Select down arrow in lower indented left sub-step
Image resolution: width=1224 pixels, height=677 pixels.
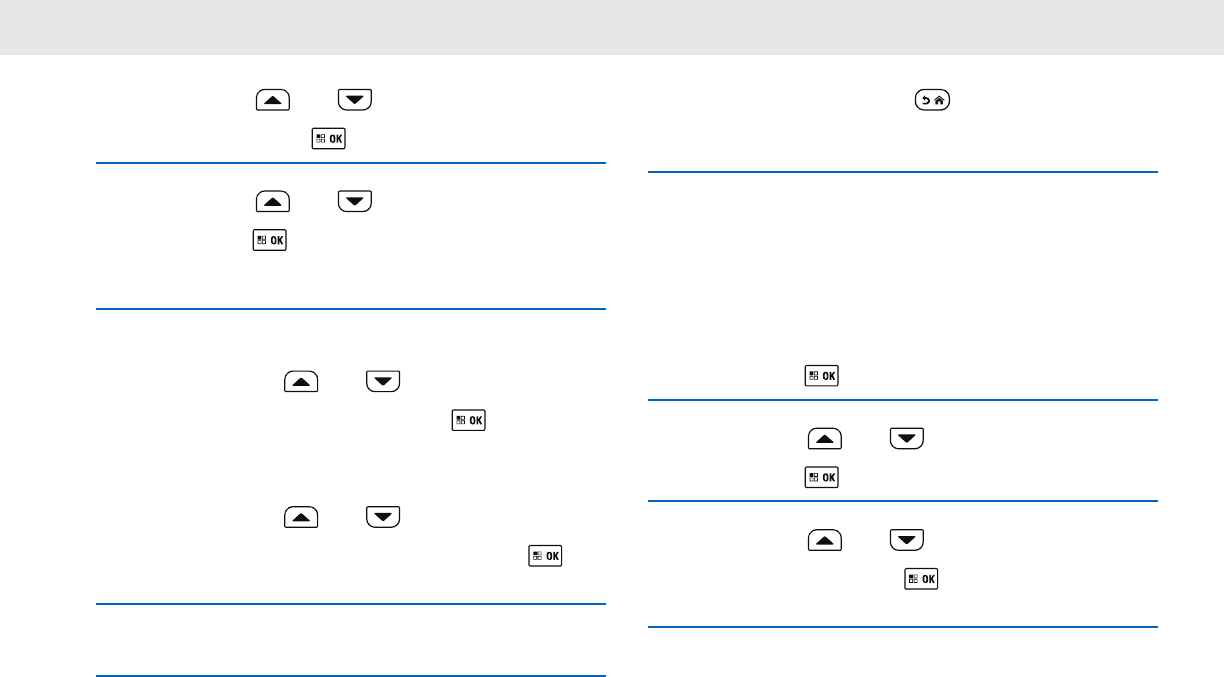(x=383, y=517)
